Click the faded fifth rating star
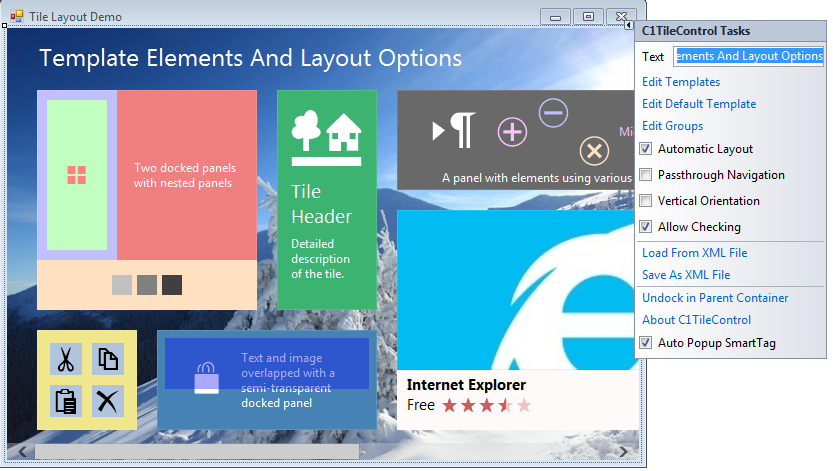Screen dimensions: 833x471 coord(524,406)
